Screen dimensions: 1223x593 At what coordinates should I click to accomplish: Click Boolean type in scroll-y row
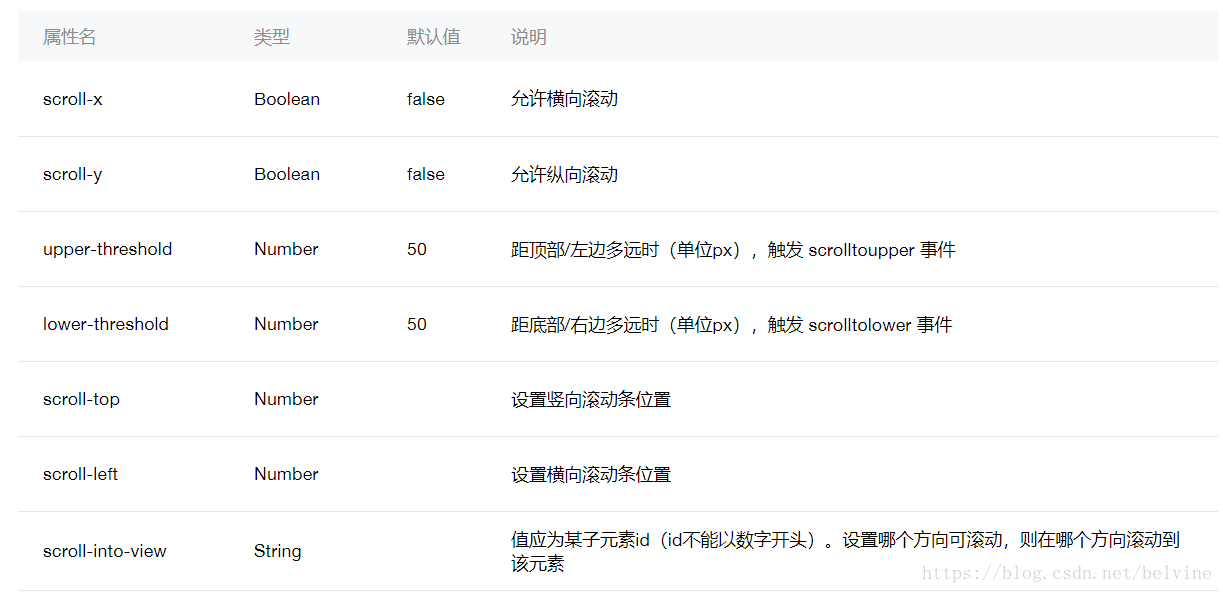(287, 174)
